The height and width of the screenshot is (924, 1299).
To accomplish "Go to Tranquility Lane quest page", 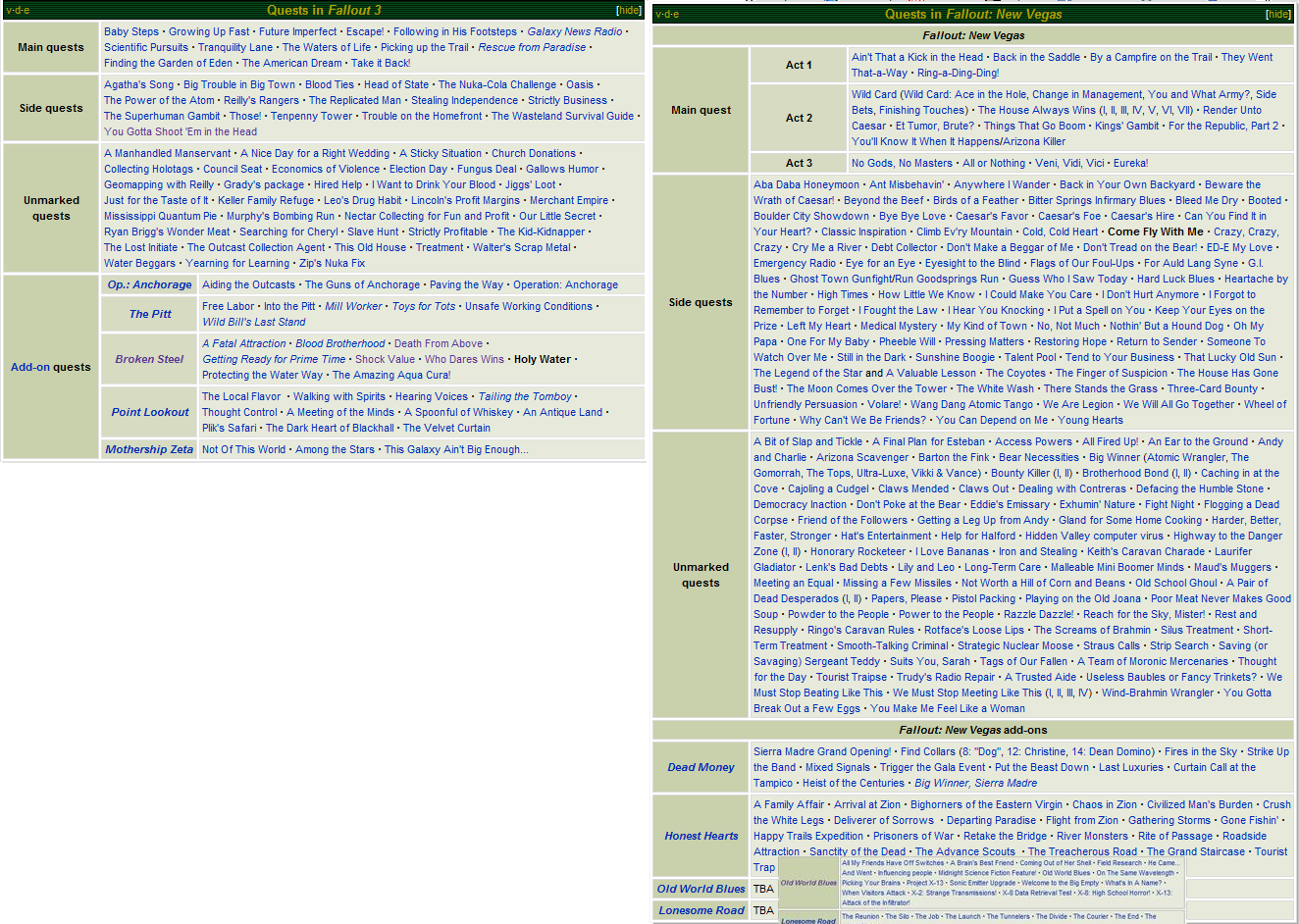I will click(235, 47).
